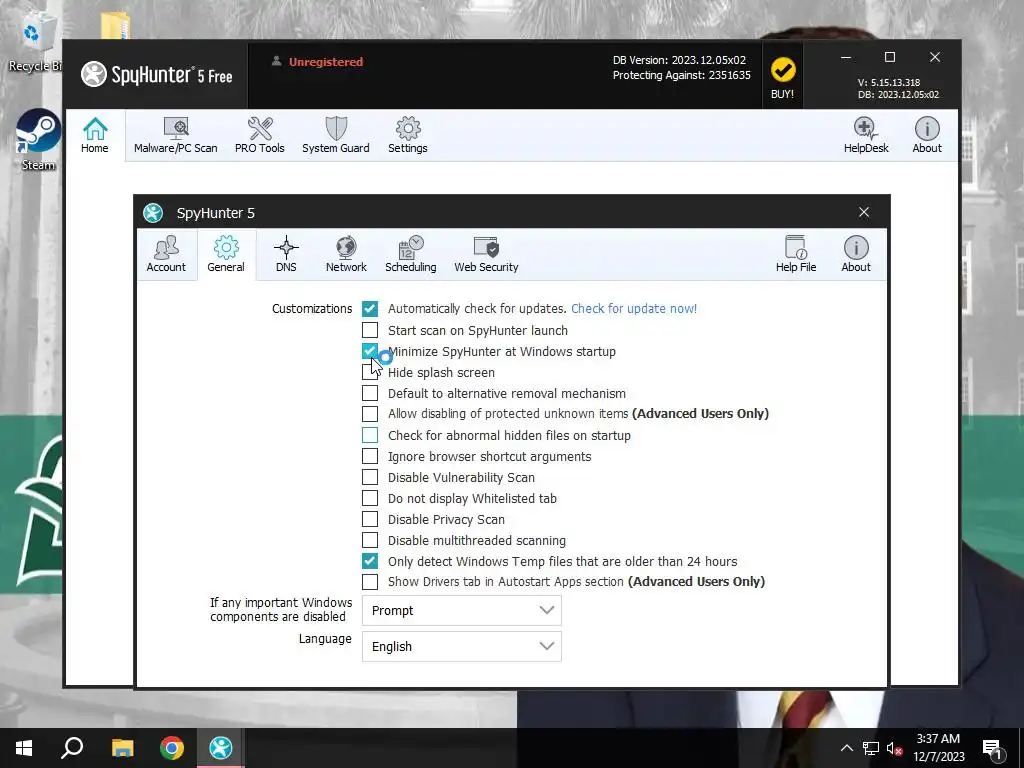1024x768 pixels.
Task: Switch to DNS settings tab
Action: (x=286, y=254)
